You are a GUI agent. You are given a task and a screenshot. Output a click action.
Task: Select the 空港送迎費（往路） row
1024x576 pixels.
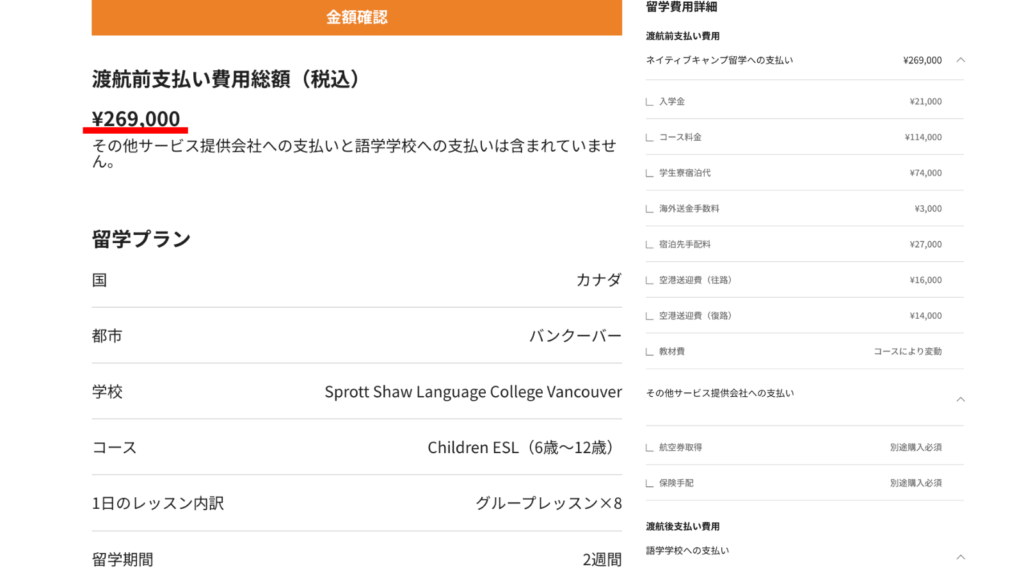[800, 279]
